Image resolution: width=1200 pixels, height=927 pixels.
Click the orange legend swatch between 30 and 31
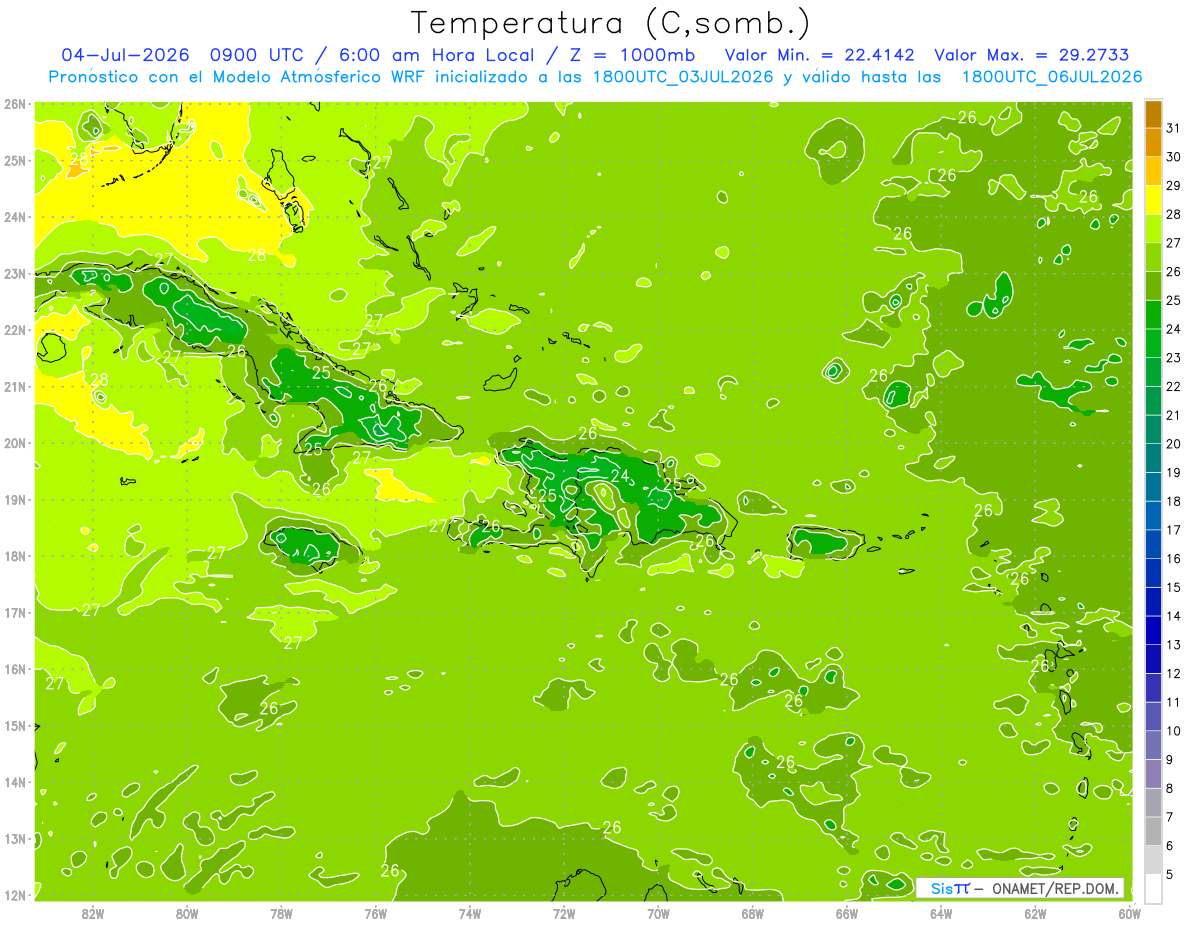click(1153, 143)
